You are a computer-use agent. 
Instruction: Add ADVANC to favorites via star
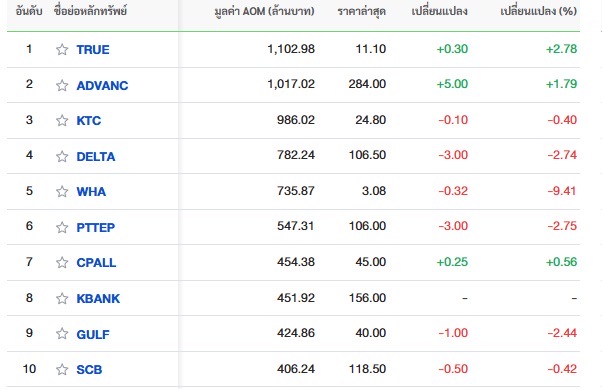(x=62, y=85)
